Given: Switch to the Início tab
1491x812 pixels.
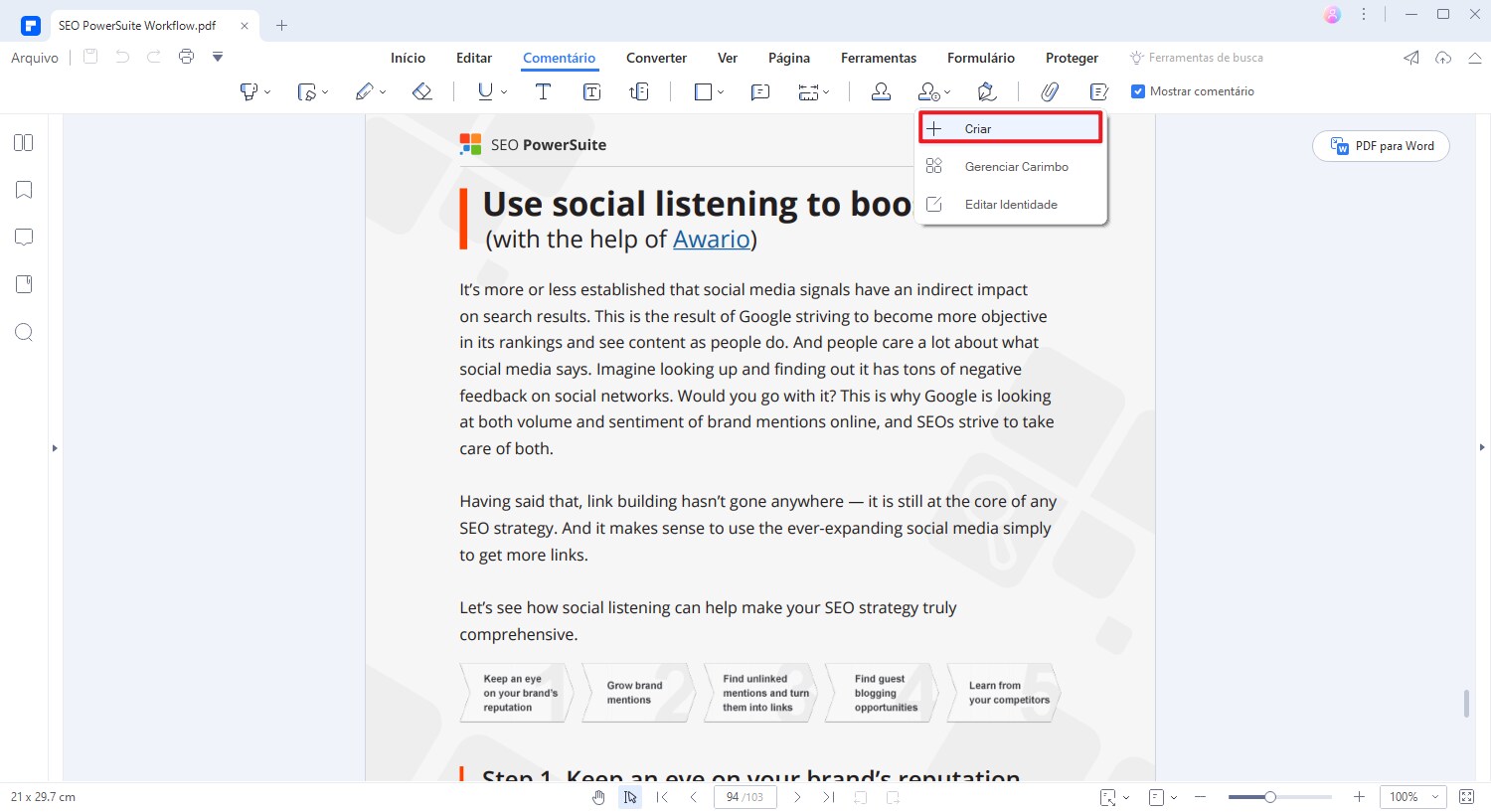Looking at the screenshot, I should 408,58.
